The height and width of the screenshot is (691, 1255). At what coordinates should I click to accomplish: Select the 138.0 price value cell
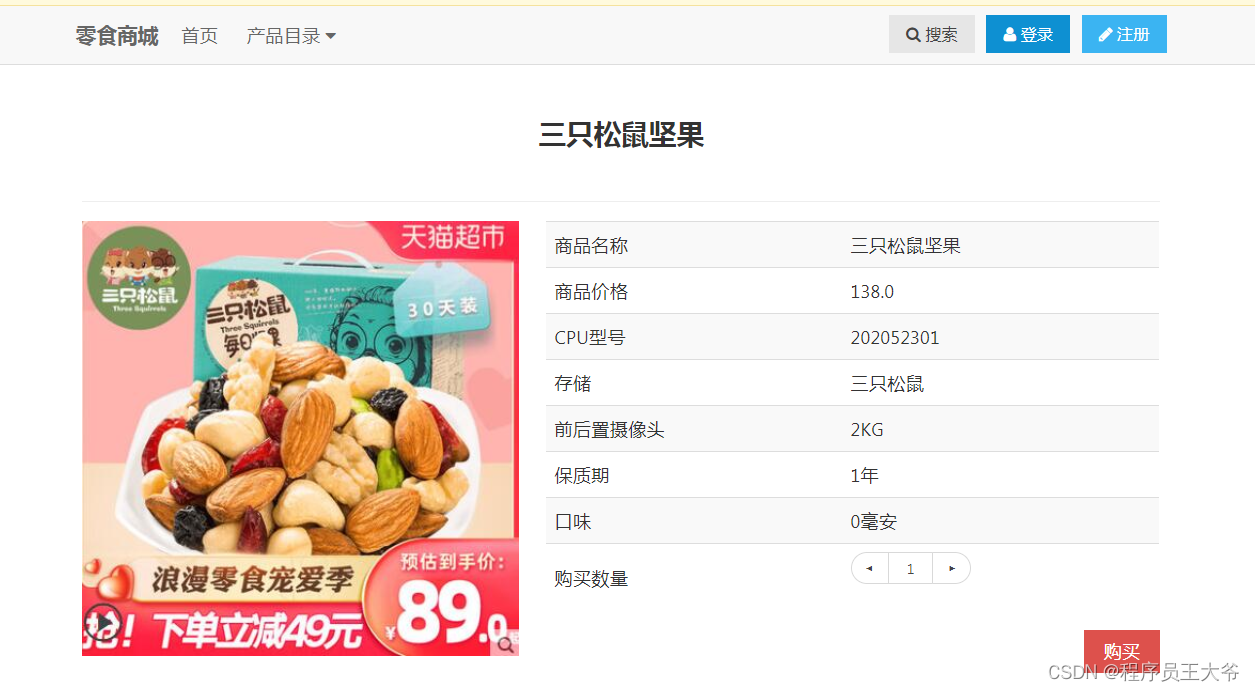tap(1000, 291)
